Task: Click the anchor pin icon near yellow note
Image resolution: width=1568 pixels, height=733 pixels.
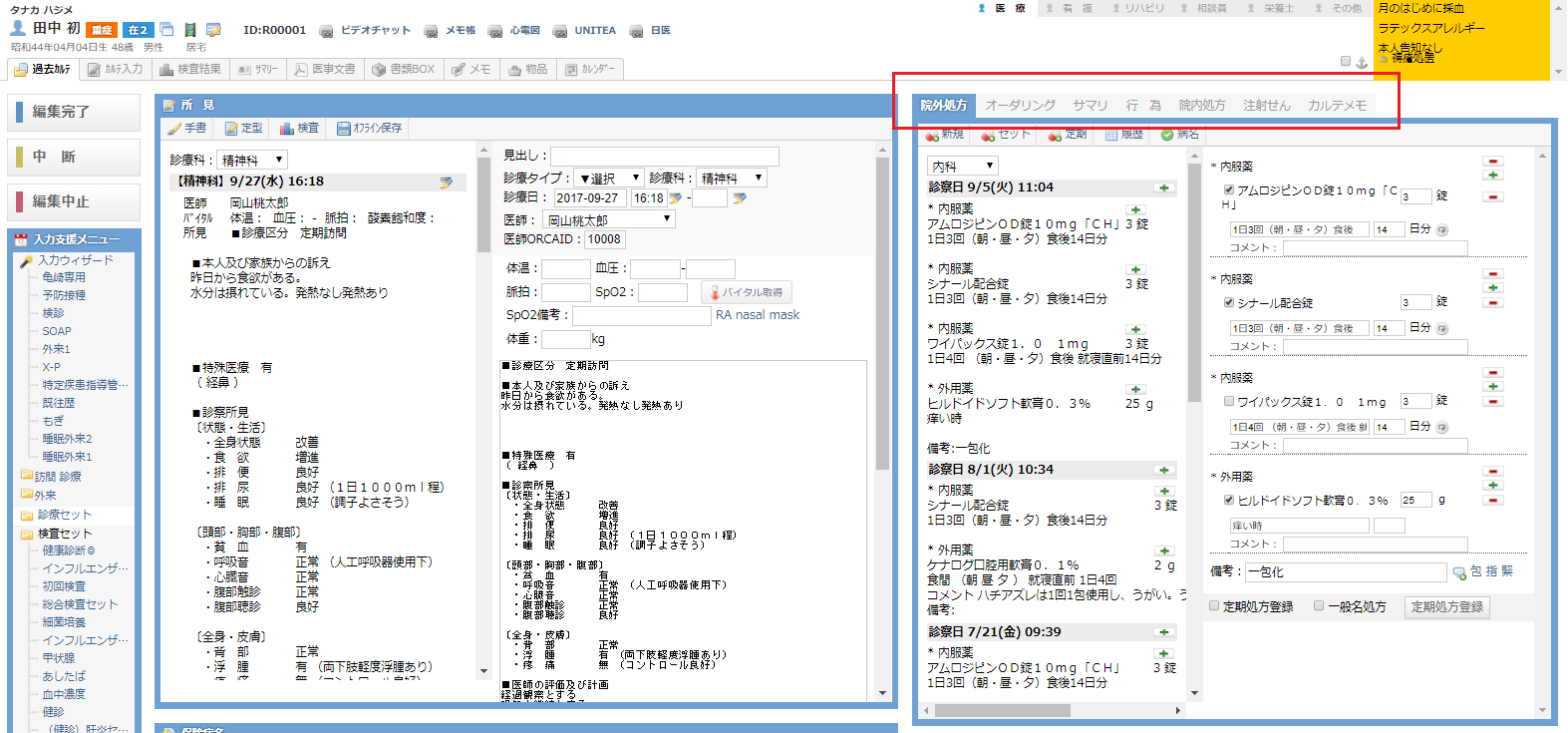Action: (x=1362, y=62)
